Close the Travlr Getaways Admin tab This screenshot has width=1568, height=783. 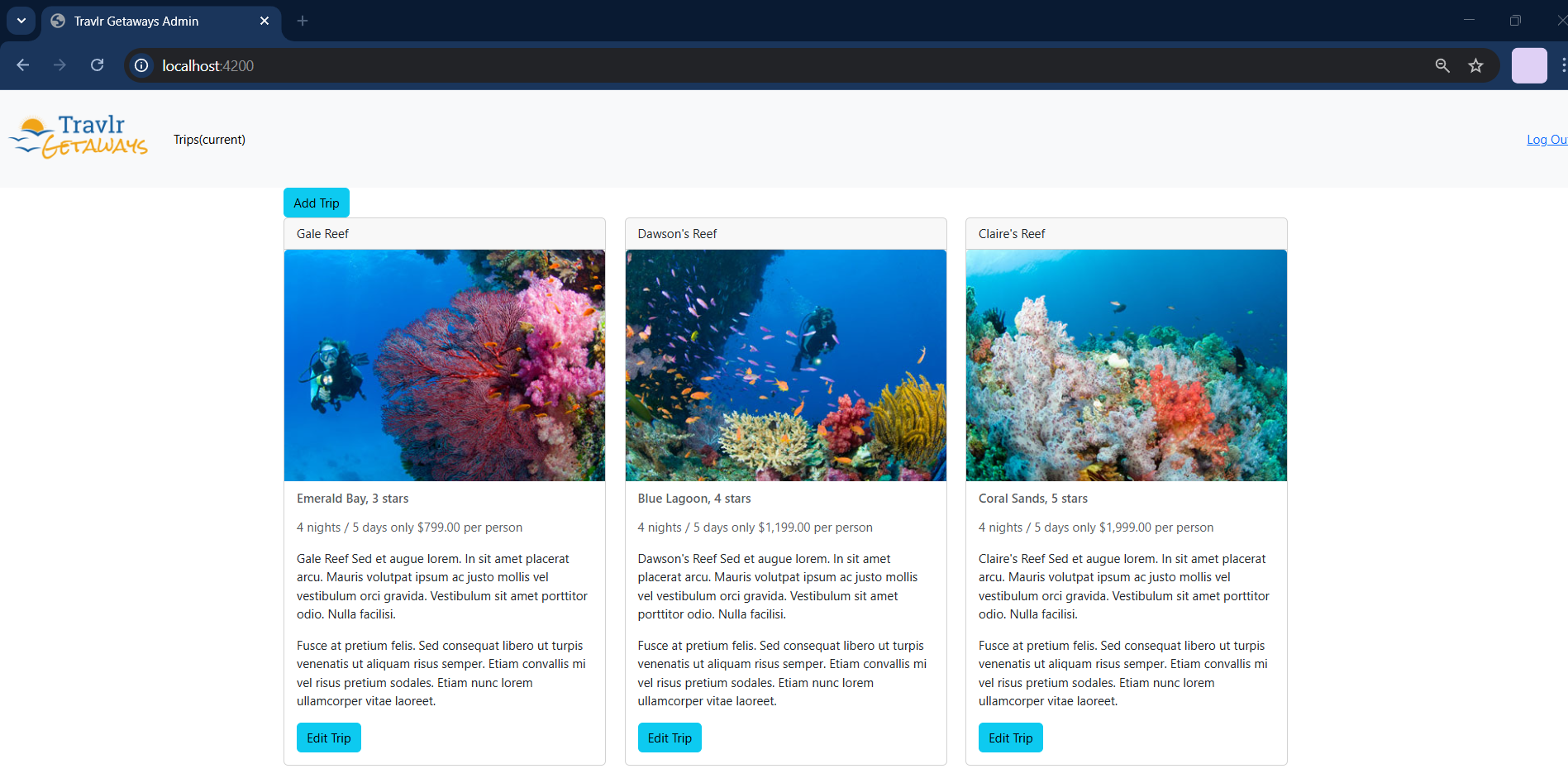click(265, 21)
